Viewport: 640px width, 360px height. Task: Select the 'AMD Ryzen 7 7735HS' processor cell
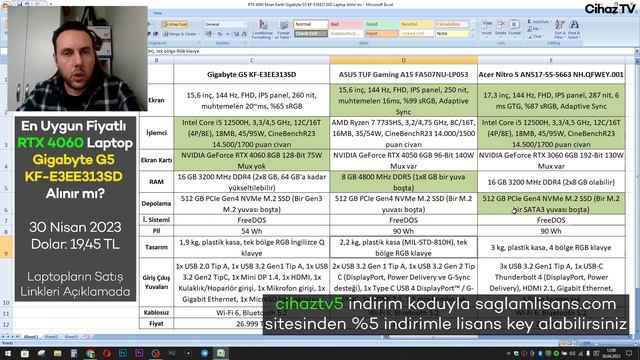403,133
